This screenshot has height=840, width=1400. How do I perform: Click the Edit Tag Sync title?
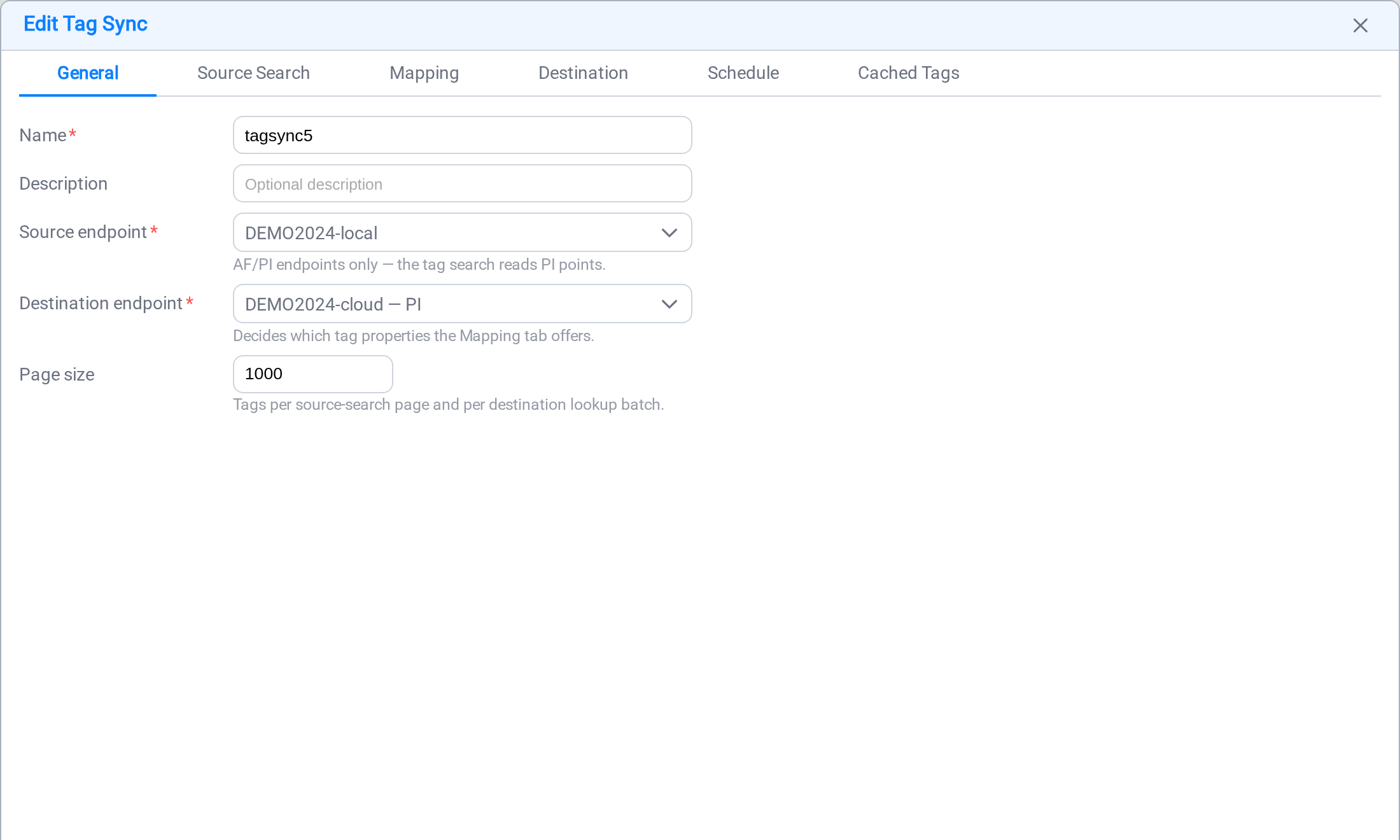pos(85,24)
